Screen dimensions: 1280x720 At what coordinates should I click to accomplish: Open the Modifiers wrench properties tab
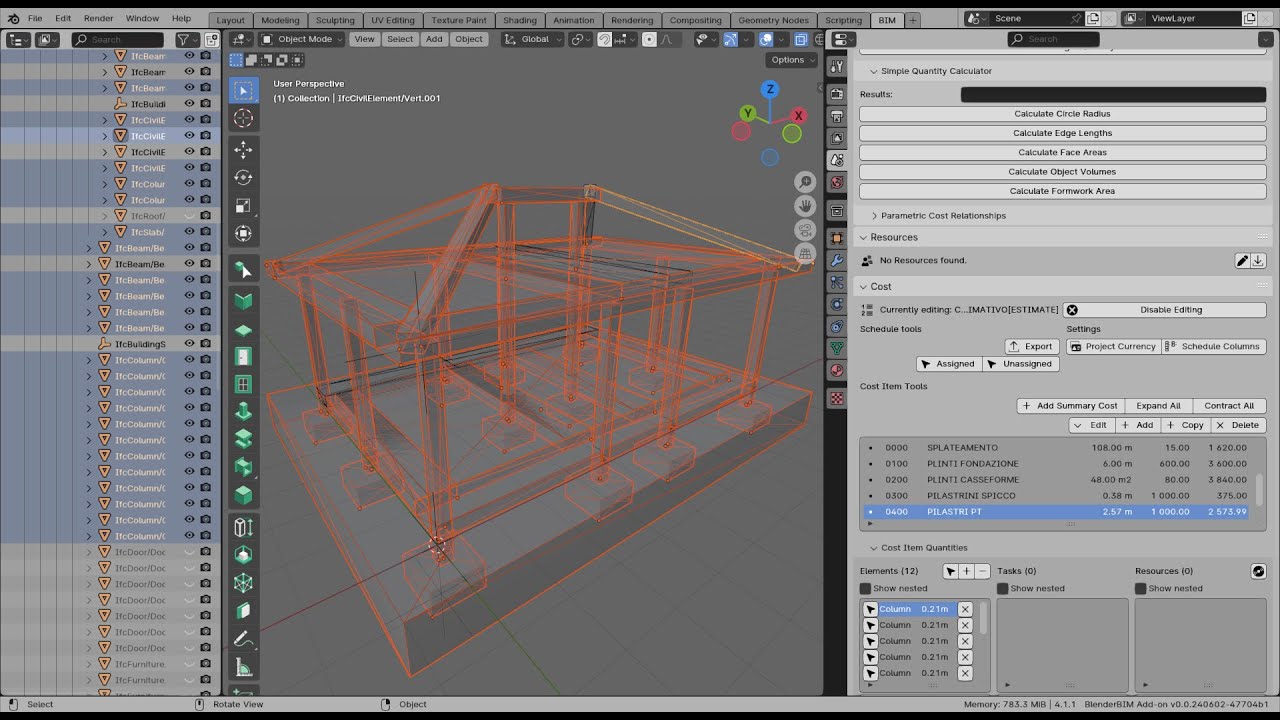(x=837, y=261)
